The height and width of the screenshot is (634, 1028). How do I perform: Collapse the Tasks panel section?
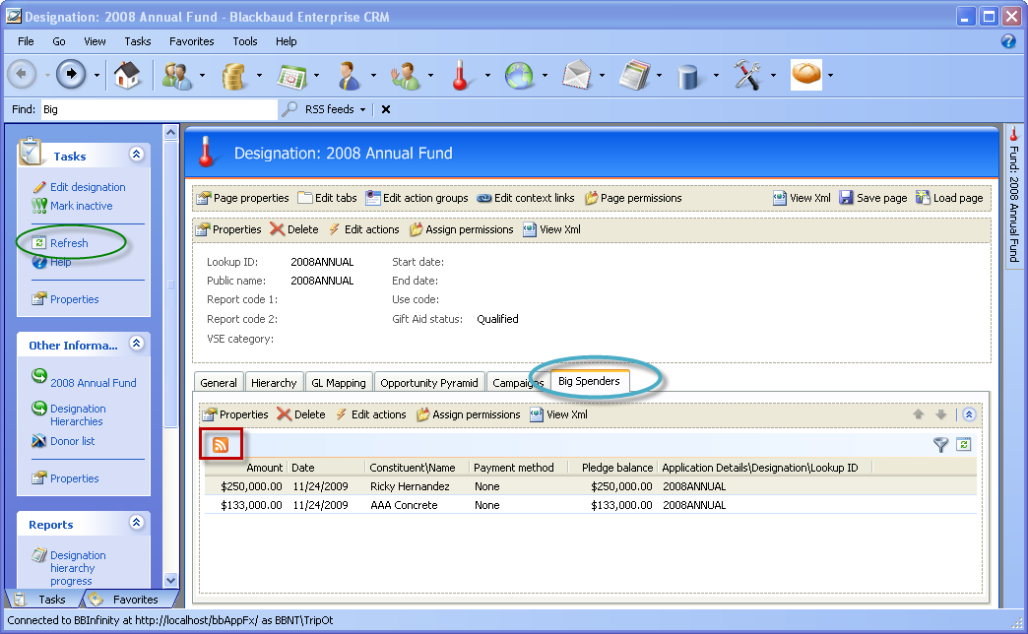pyautogui.click(x=136, y=155)
